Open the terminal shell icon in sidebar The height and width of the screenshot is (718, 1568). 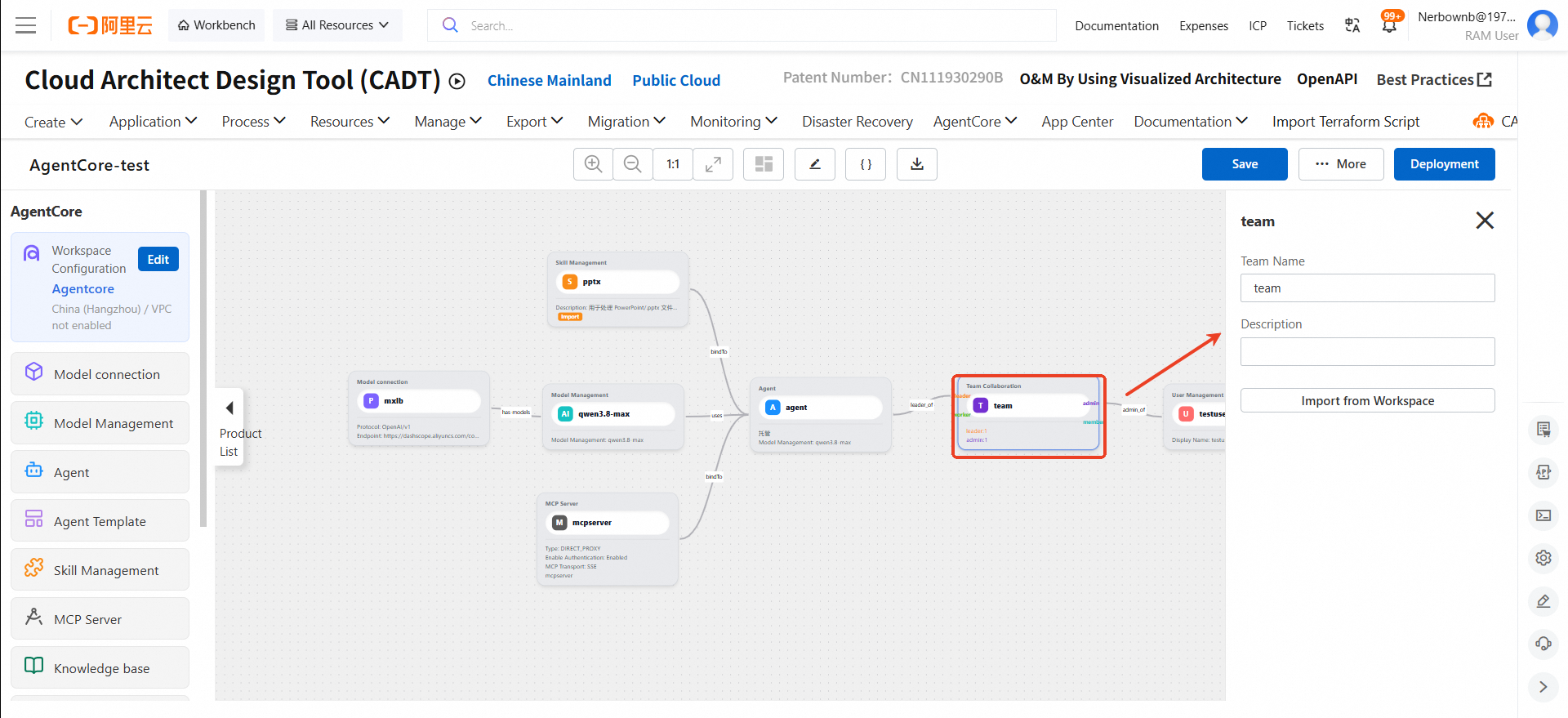point(1543,515)
